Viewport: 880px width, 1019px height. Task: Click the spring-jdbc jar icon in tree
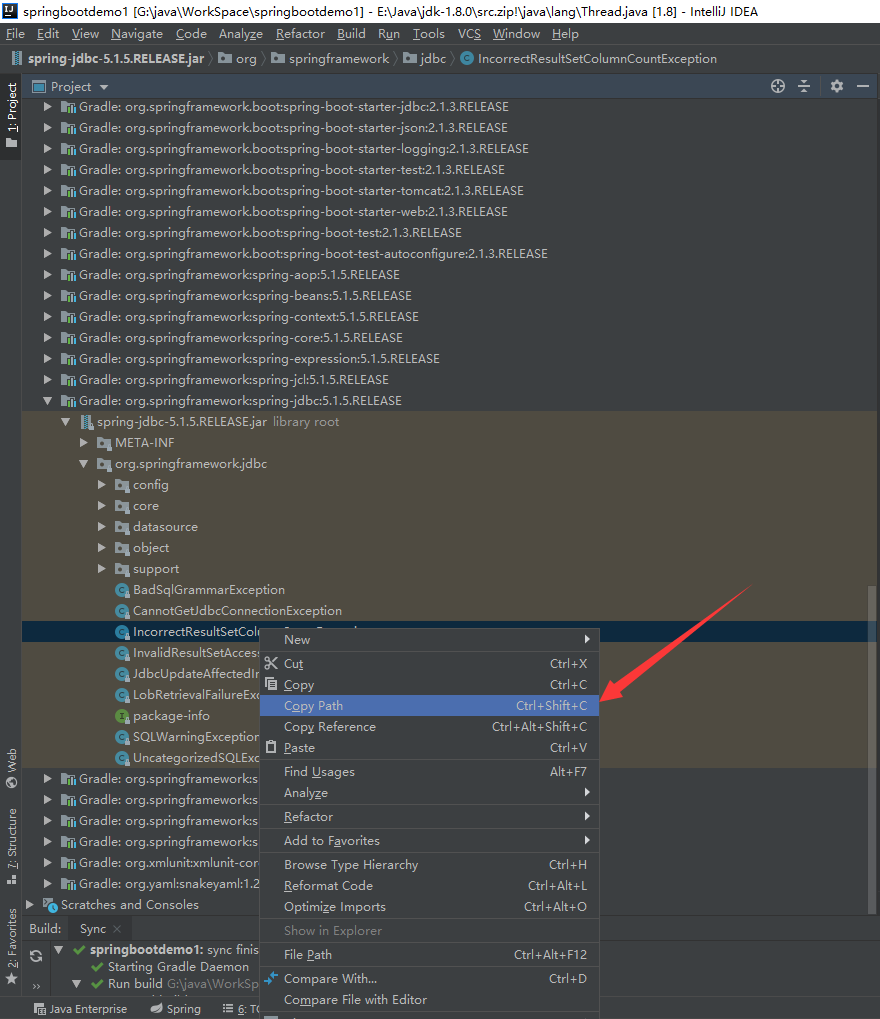tap(86, 422)
